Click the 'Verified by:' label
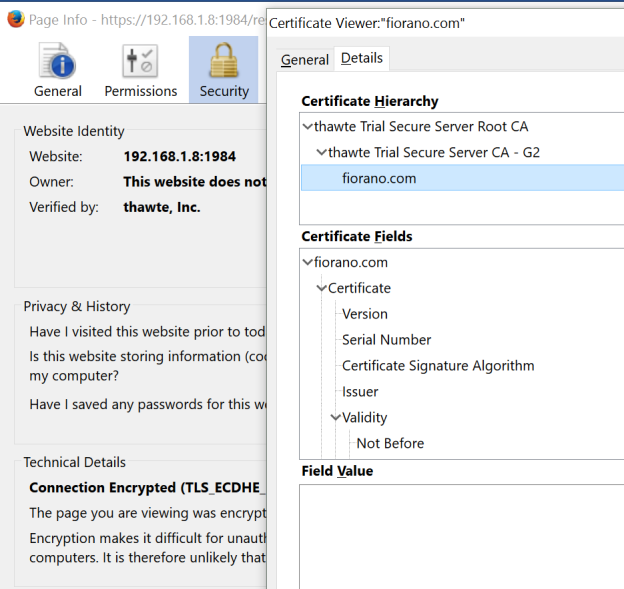Viewport: 624px width, 589px height. coord(64,207)
